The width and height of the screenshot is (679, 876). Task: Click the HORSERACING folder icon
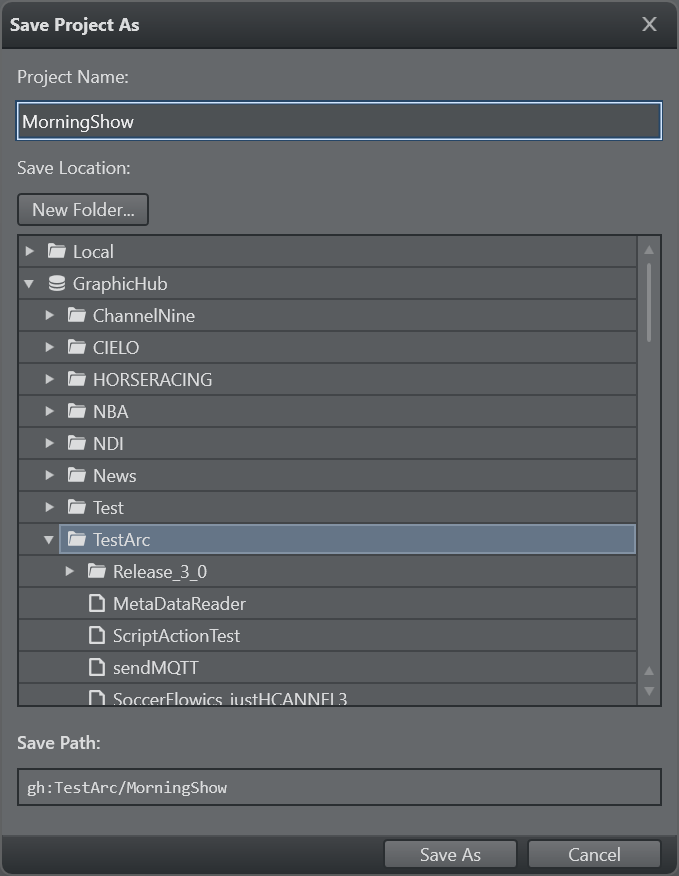(77, 380)
